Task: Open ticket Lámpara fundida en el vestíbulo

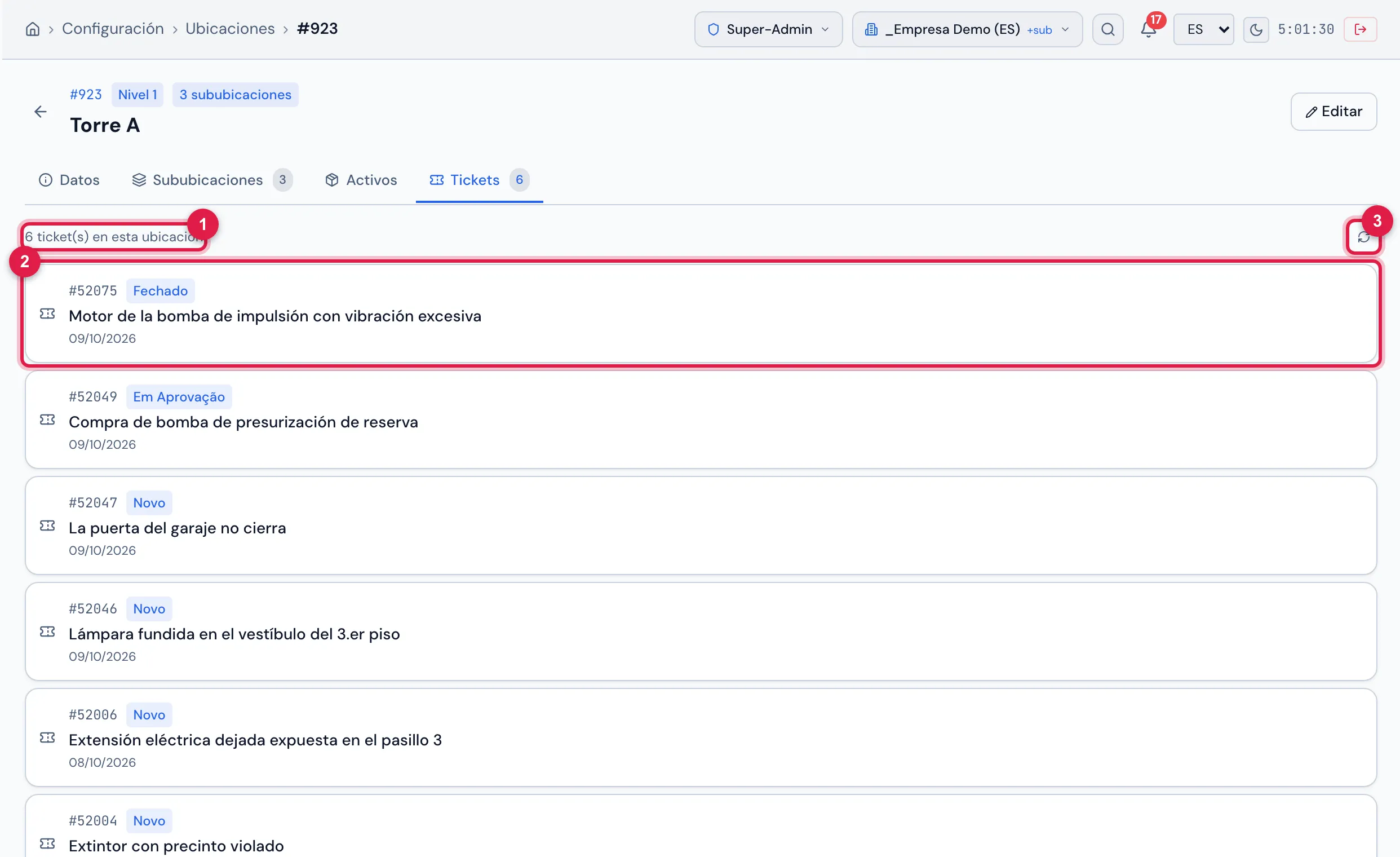Action: (701, 631)
